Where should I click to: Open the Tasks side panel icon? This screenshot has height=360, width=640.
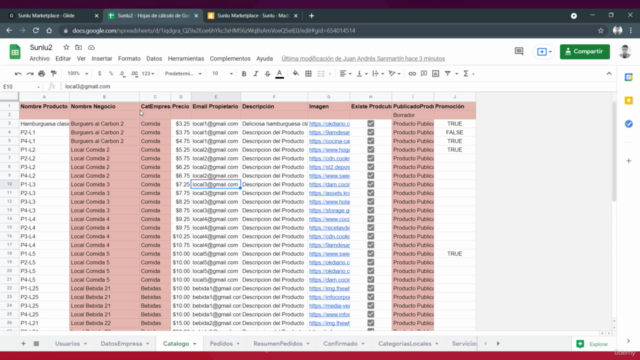coord(629,124)
